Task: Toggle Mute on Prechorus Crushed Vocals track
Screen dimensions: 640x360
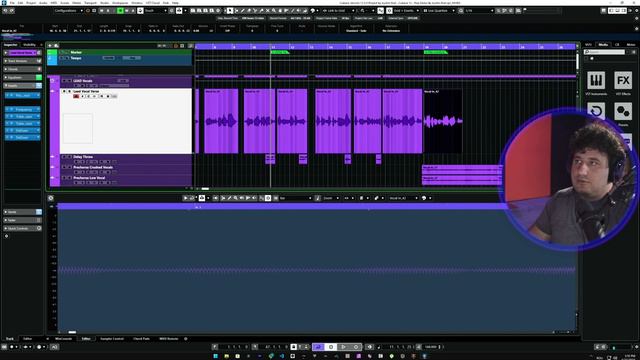Action: pos(64,167)
